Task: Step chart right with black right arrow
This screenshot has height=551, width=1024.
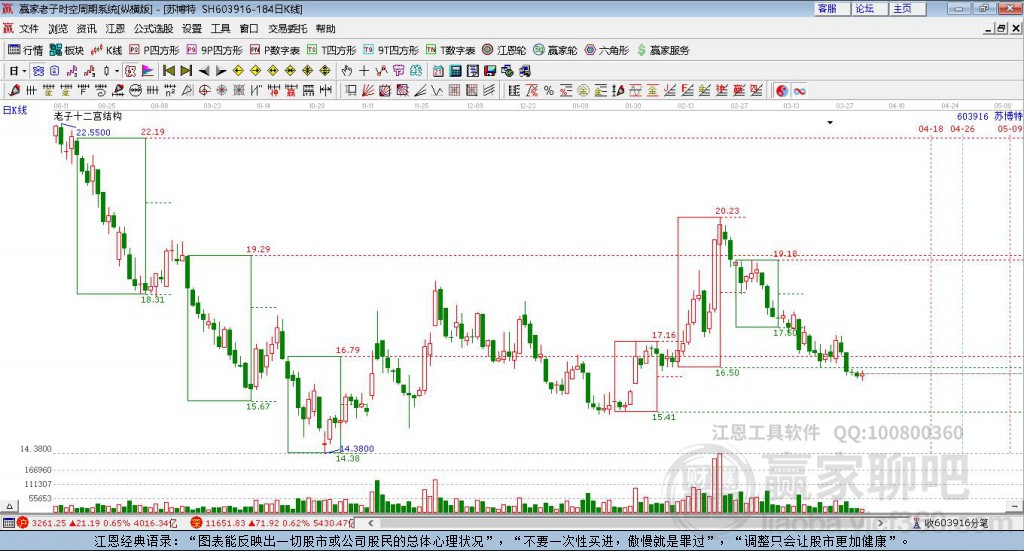Action: (x=221, y=71)
